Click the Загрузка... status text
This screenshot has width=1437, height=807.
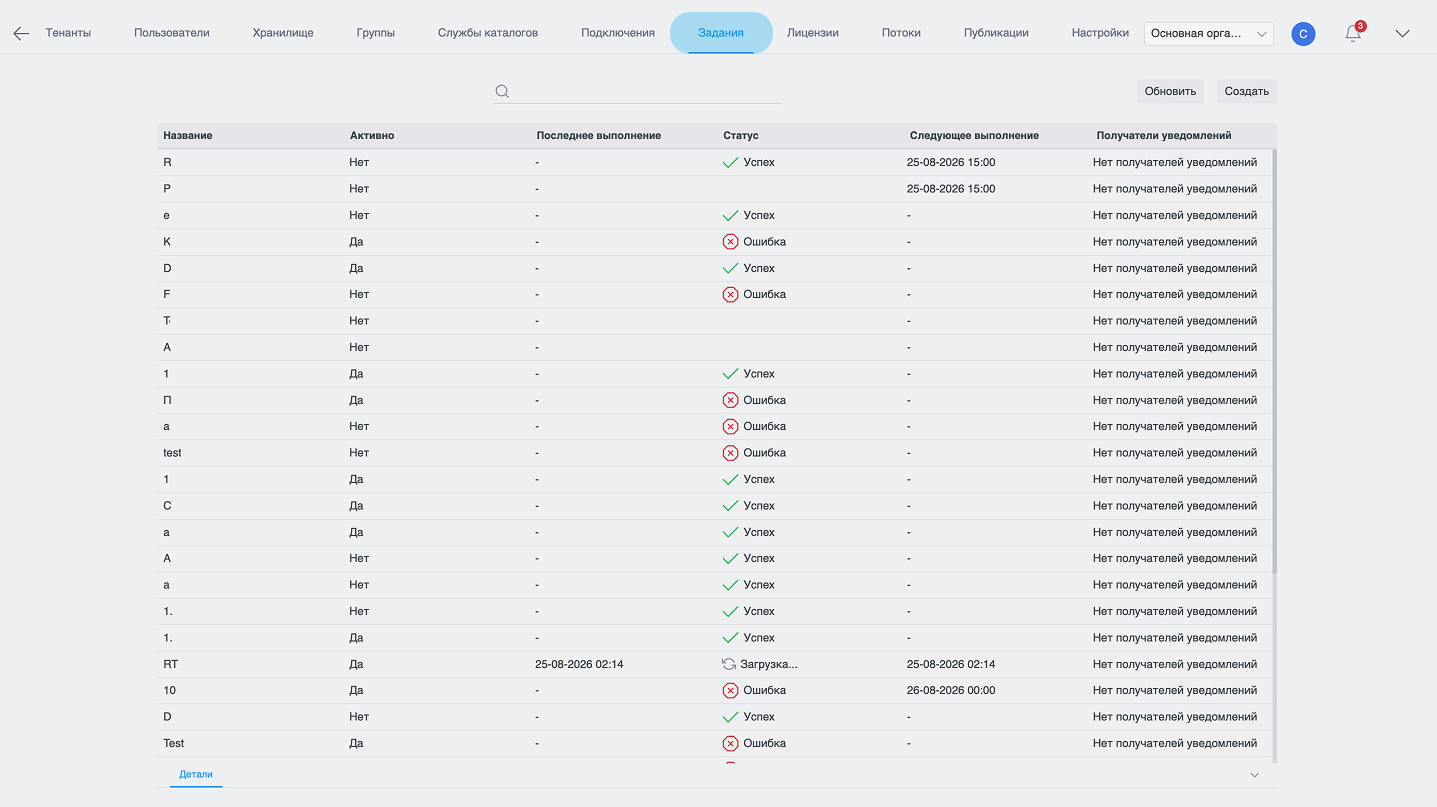tap(769, 664)
